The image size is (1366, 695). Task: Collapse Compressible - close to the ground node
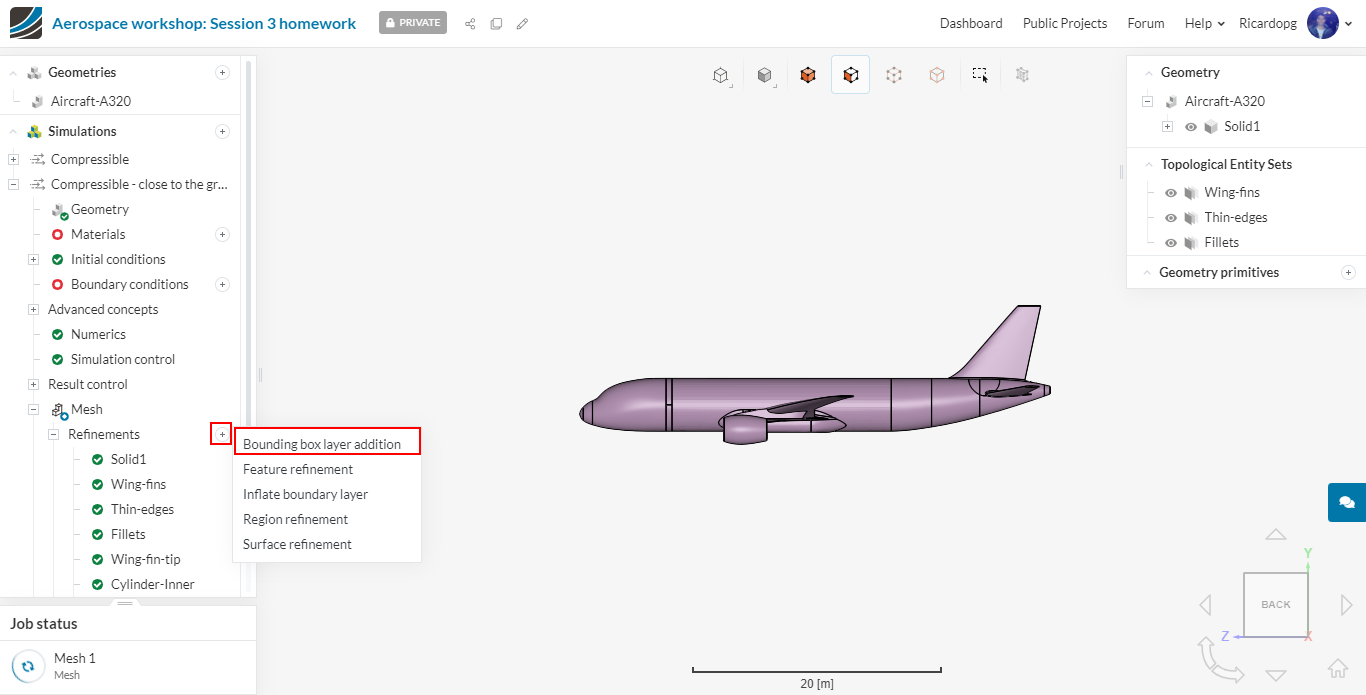13,184
